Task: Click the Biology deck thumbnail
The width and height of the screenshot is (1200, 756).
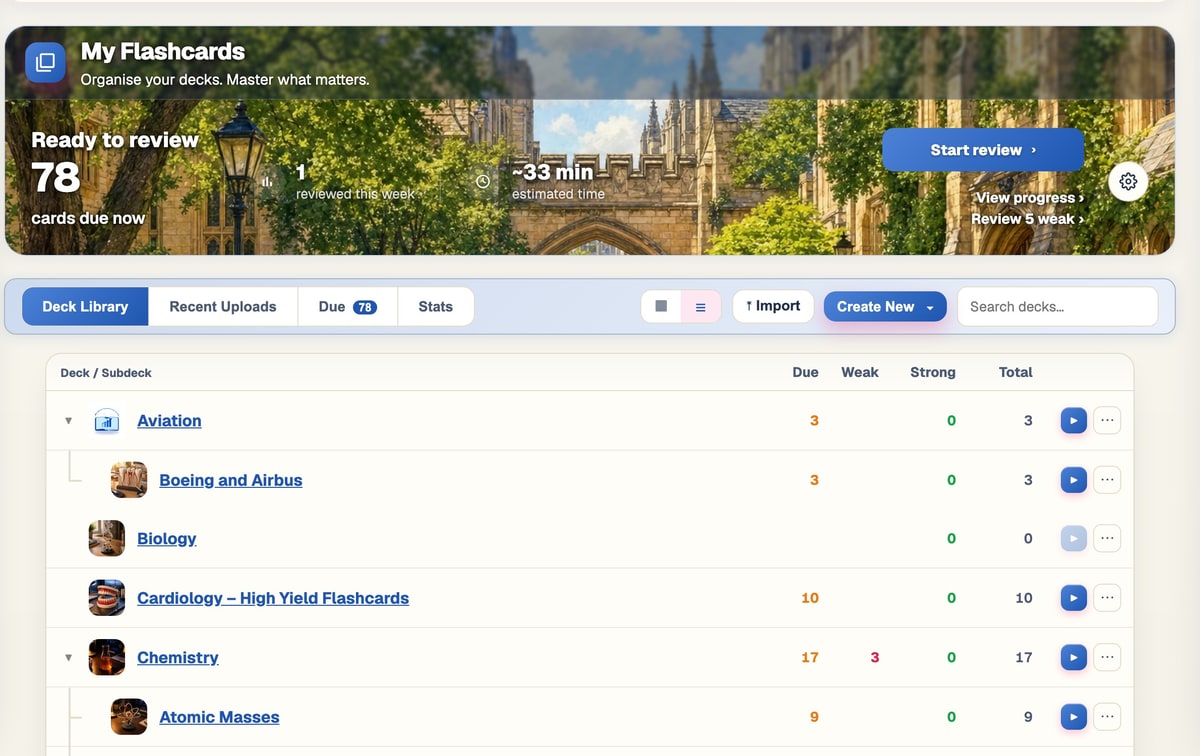Action: coord(107,539)
